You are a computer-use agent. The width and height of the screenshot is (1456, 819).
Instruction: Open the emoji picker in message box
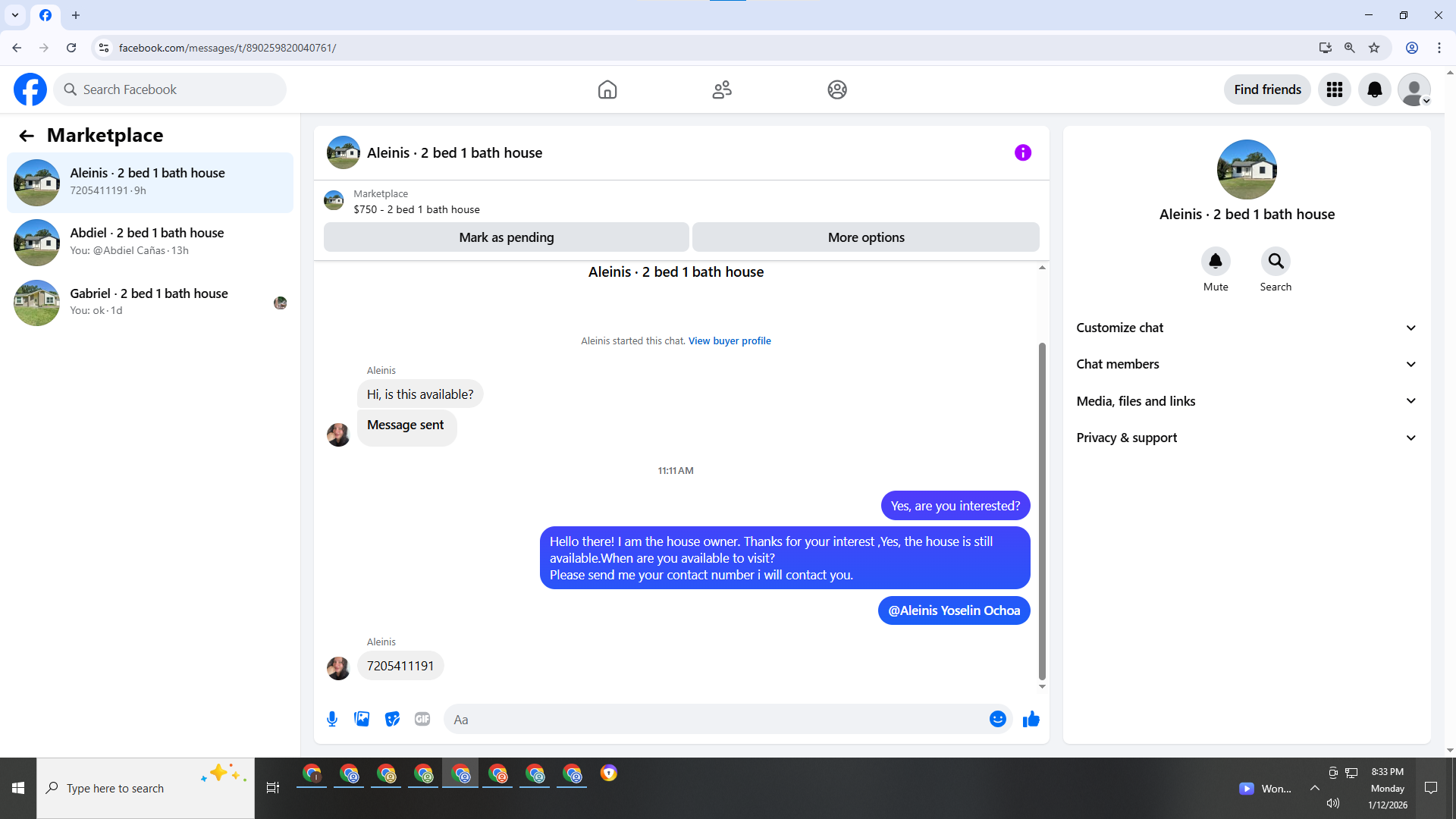(x=997, y=719)
